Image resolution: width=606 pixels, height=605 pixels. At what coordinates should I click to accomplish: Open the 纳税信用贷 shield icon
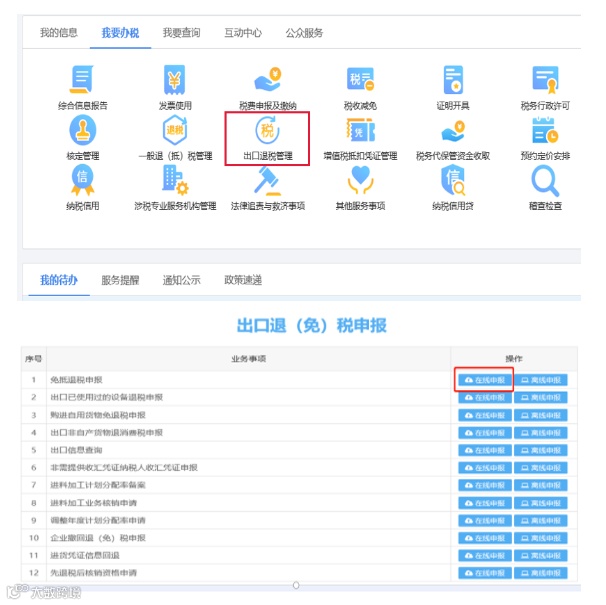pyautogui.click(x=453, y=180)
